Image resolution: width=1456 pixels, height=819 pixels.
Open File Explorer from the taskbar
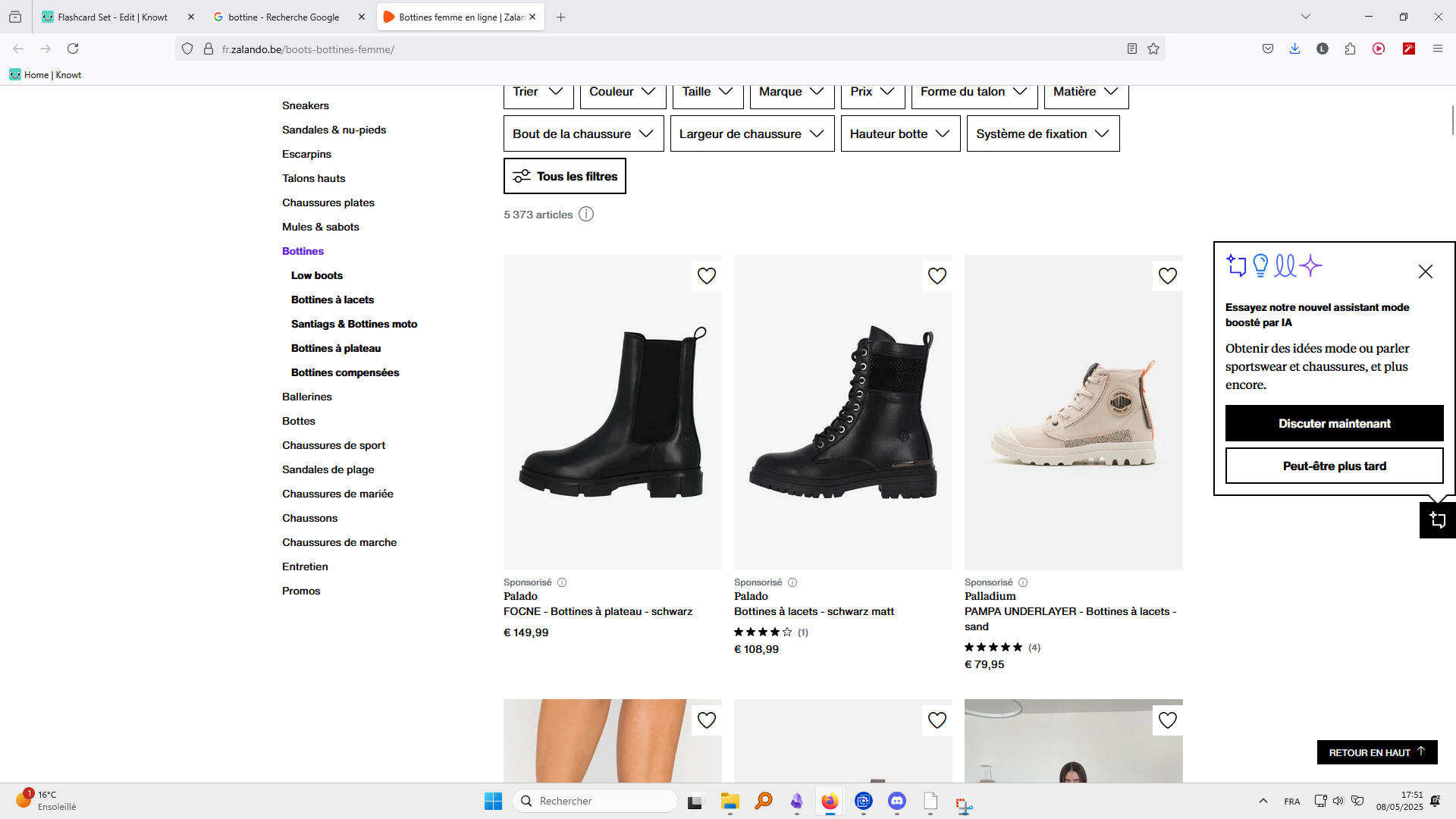point(730,801)
